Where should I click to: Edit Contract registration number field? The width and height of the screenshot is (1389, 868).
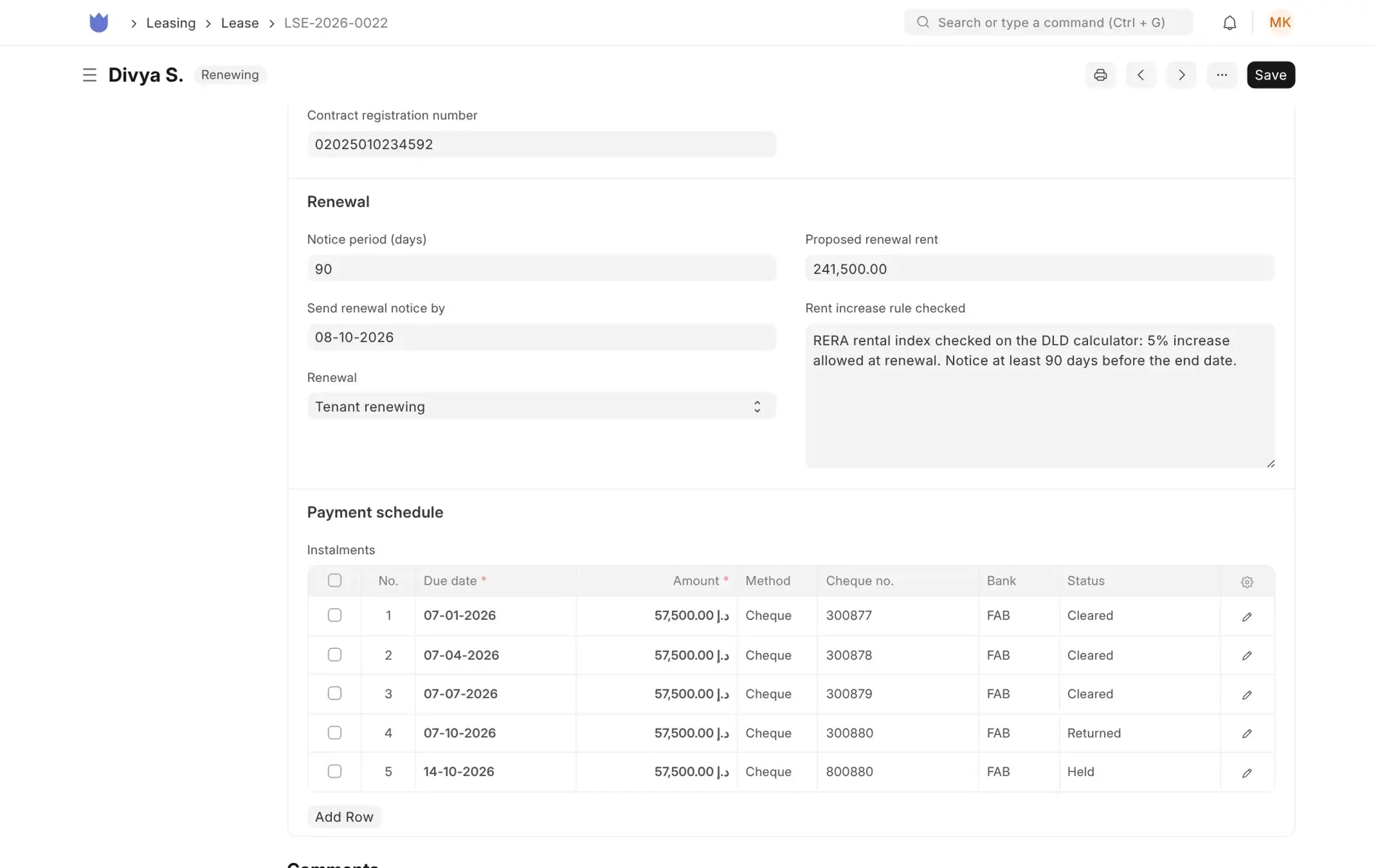[541, 144]
